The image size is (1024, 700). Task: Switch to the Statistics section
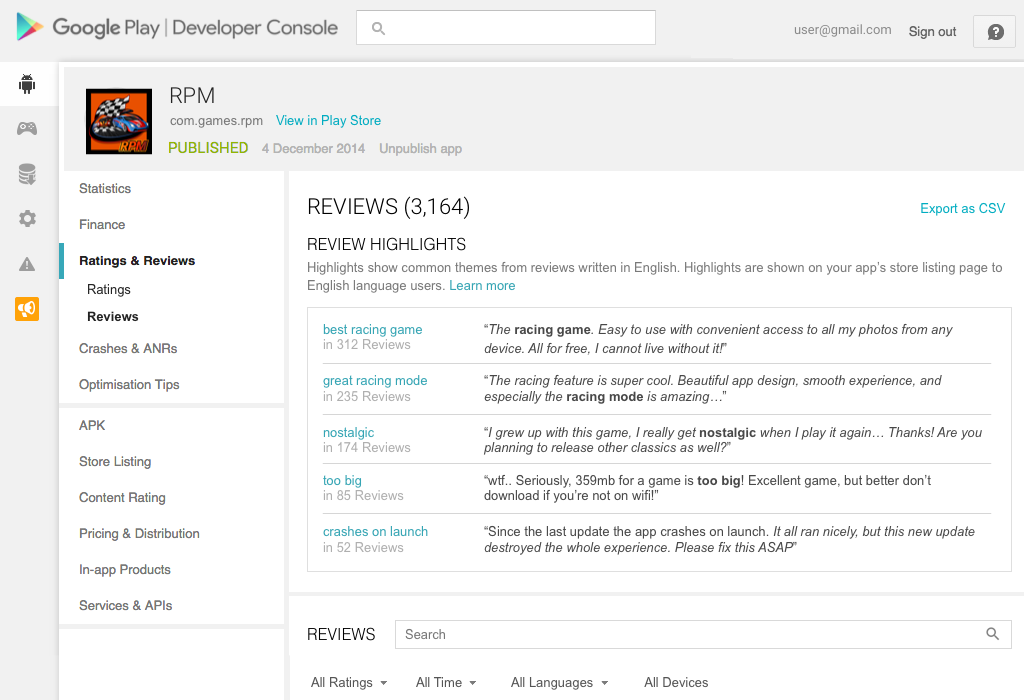coord(105,188)
